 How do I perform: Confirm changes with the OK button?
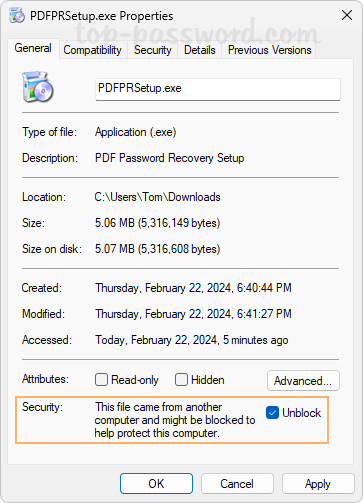[x=156, y=484]
